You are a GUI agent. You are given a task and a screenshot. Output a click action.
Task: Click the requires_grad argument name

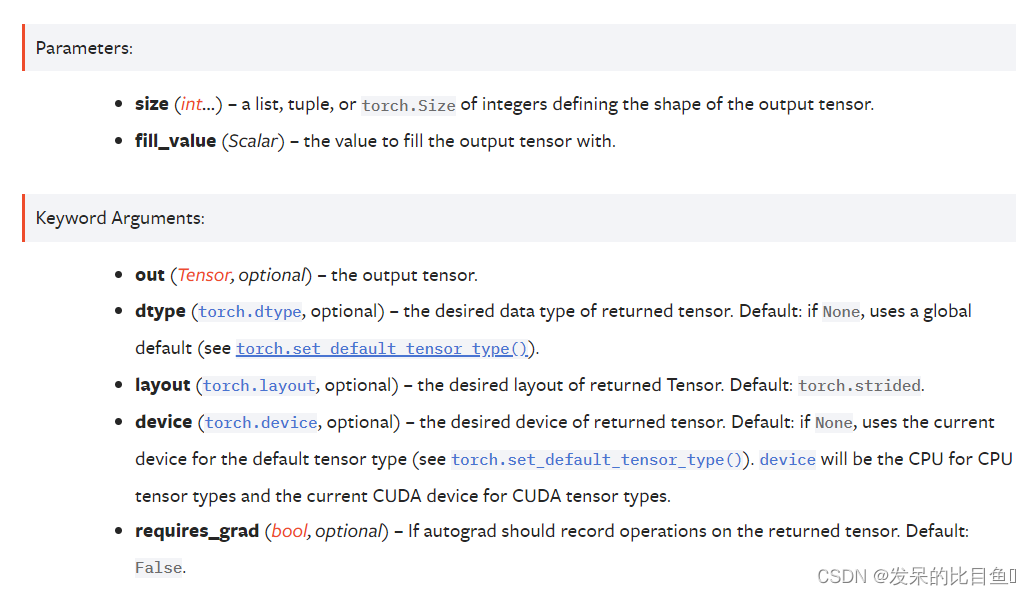click(197, 531)
